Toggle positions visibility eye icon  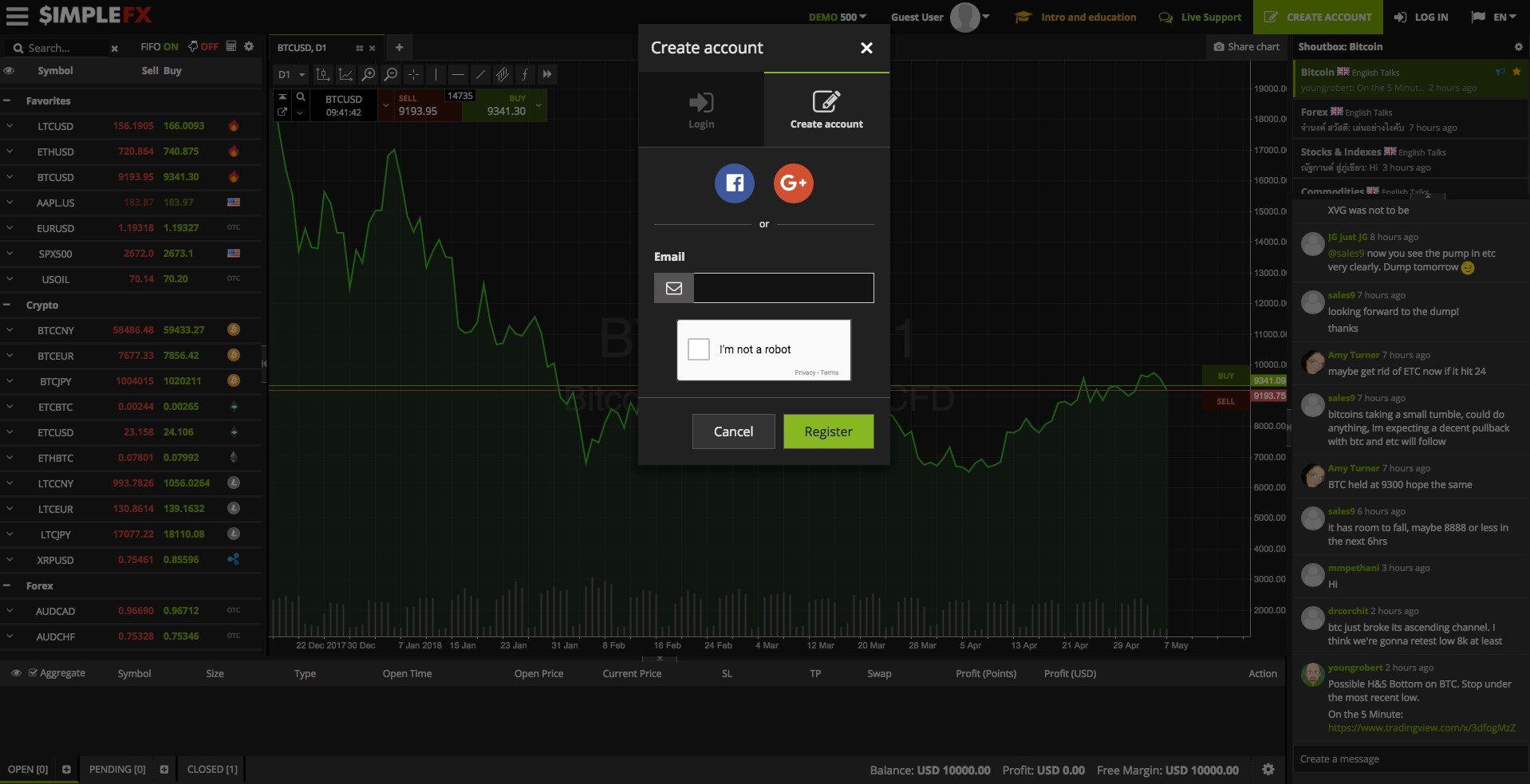pyautogui.click(x=16, y=673)
